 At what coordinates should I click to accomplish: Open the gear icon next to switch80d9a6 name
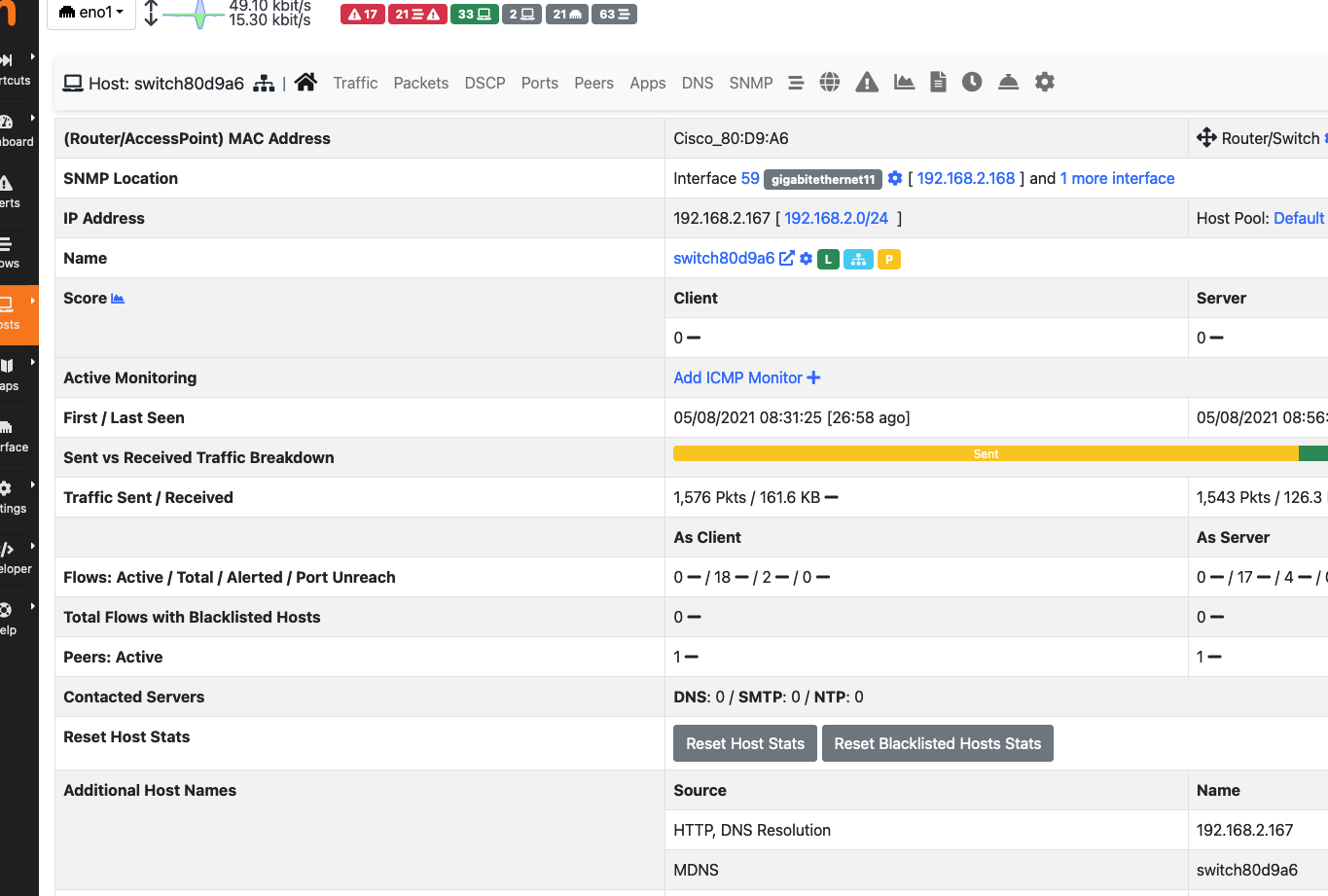[806, 258]
